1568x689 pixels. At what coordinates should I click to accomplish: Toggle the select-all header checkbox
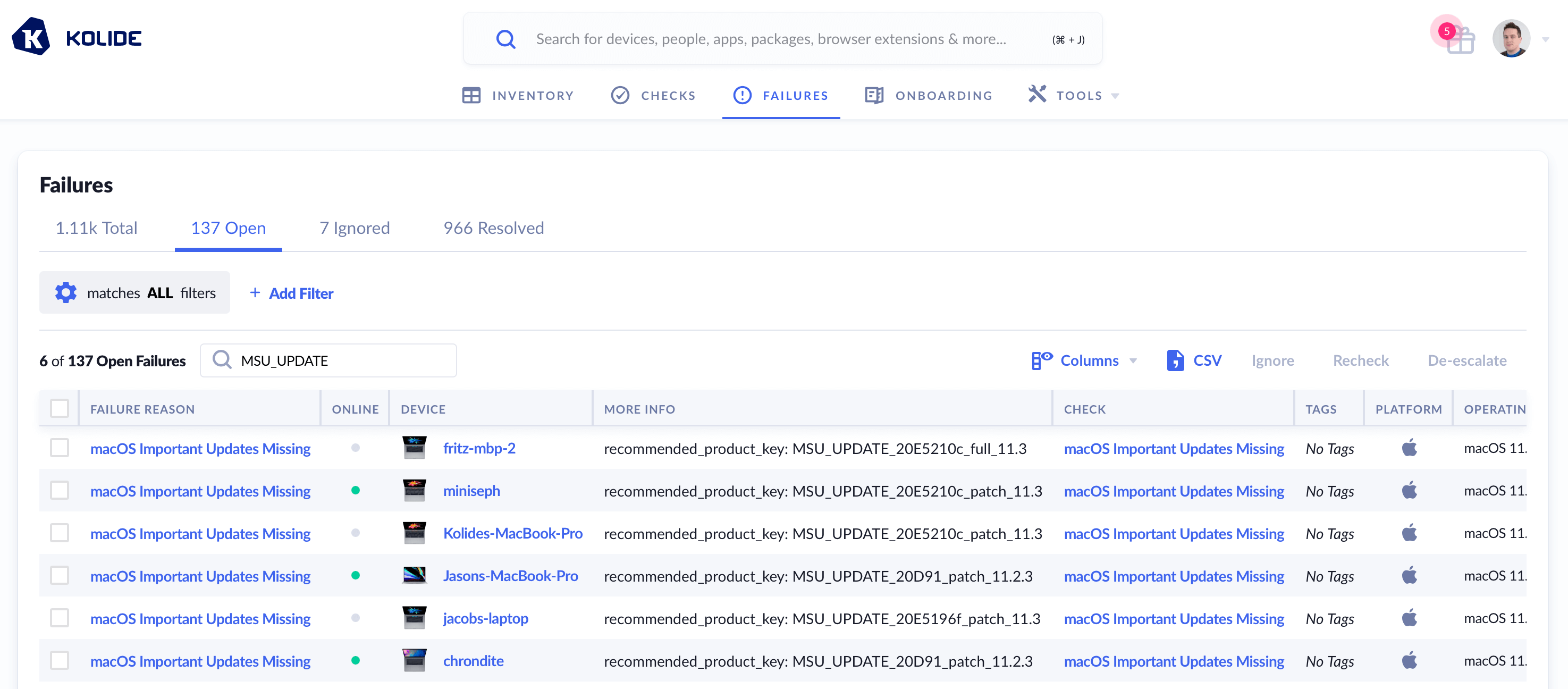click(x=60, y=408)
